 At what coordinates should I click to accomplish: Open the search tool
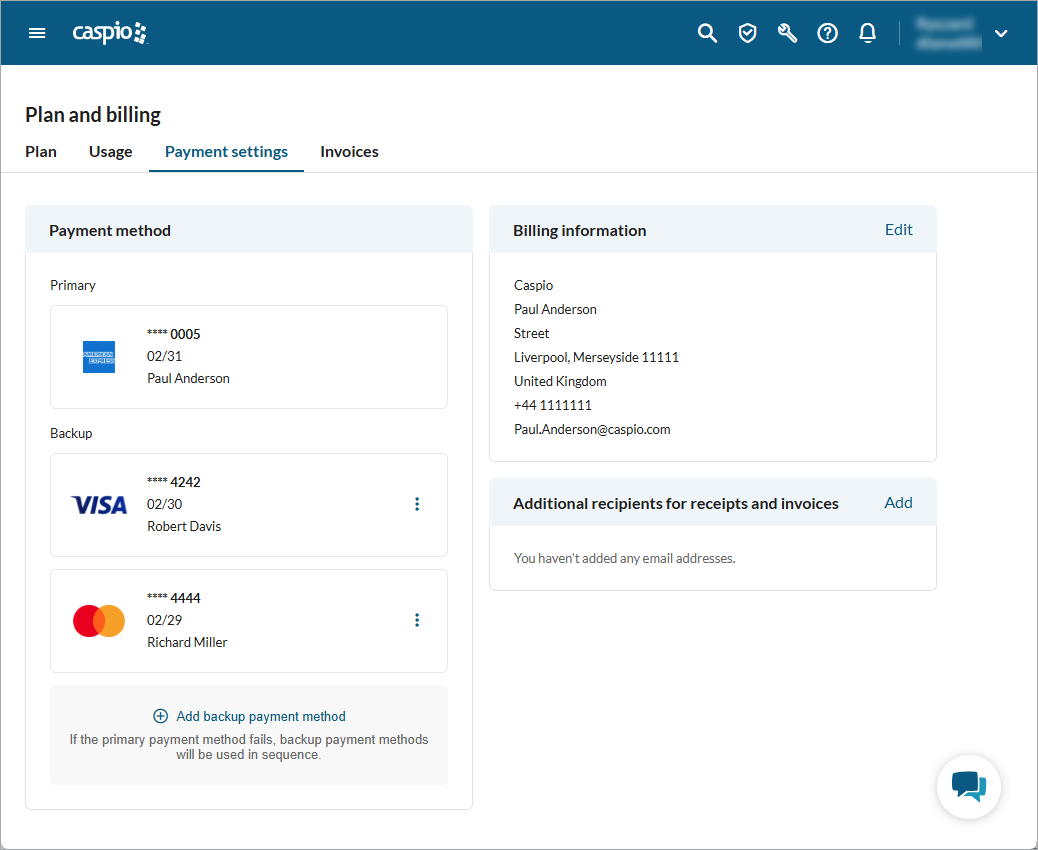(707, 33)
